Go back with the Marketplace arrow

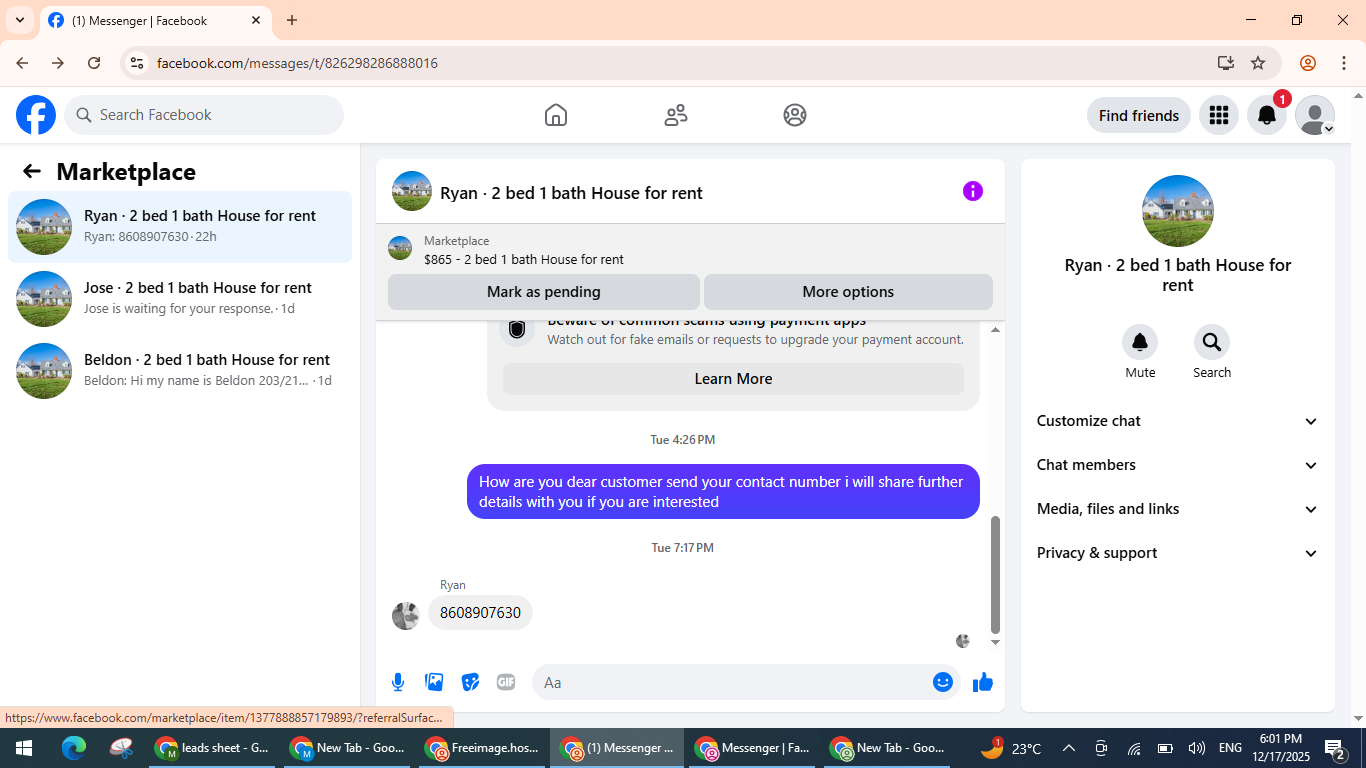pyautogui.click(x=32, y=171)
